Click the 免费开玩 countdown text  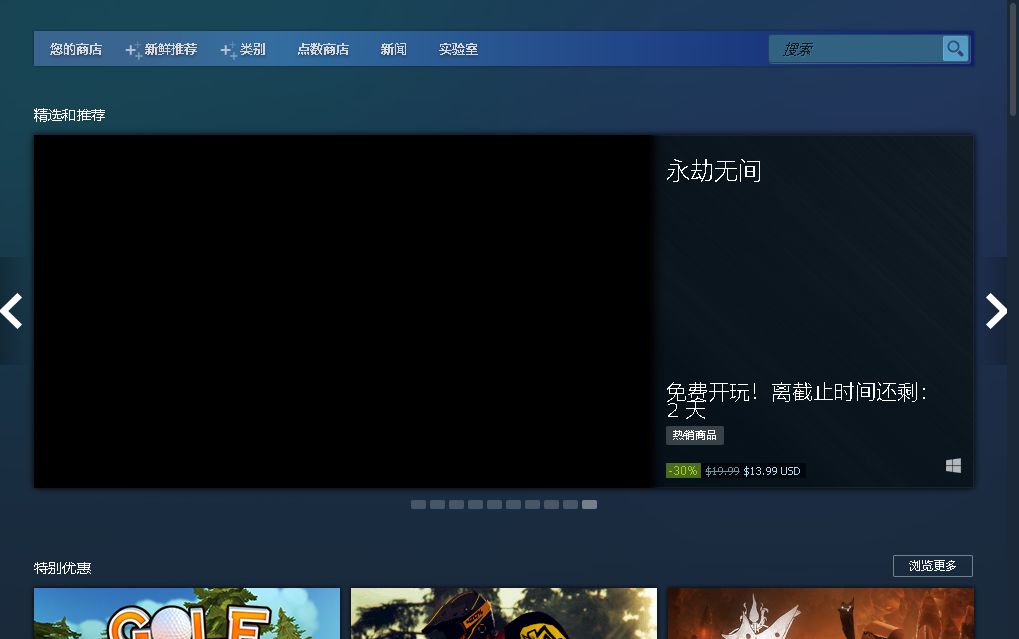point(796,400)
